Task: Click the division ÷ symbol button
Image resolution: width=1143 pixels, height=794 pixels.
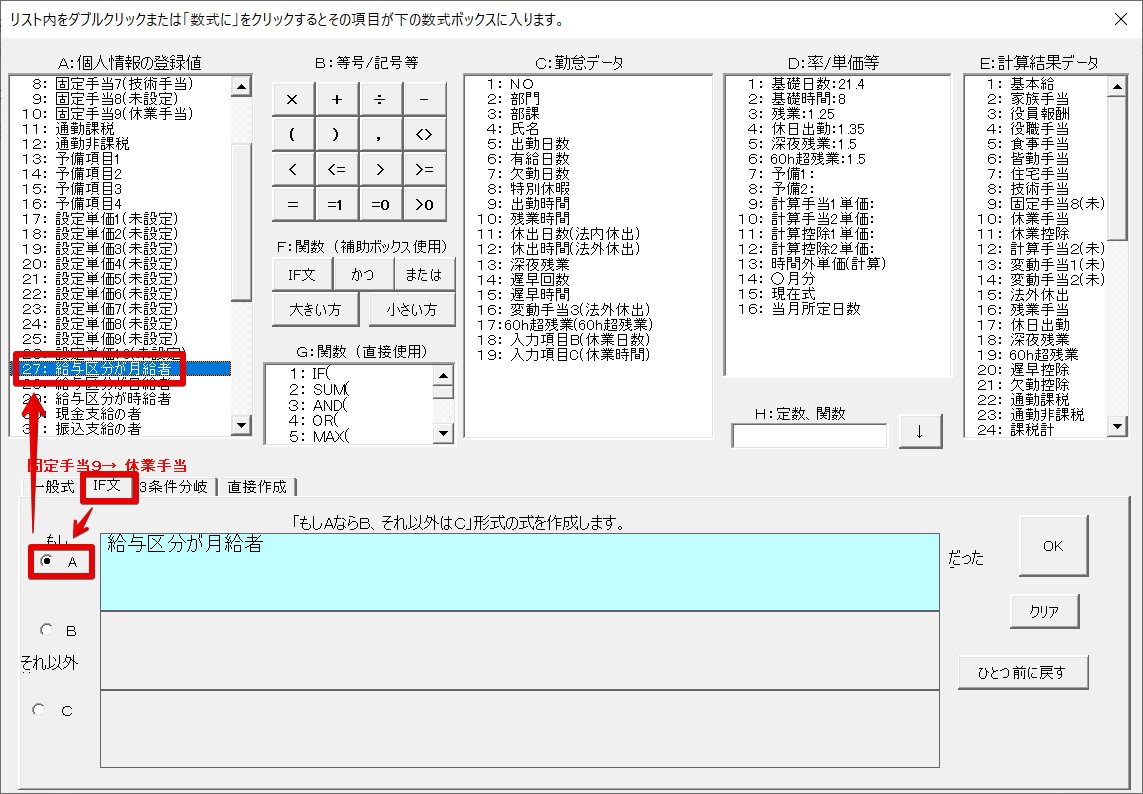Action: (x=380, y=100)
